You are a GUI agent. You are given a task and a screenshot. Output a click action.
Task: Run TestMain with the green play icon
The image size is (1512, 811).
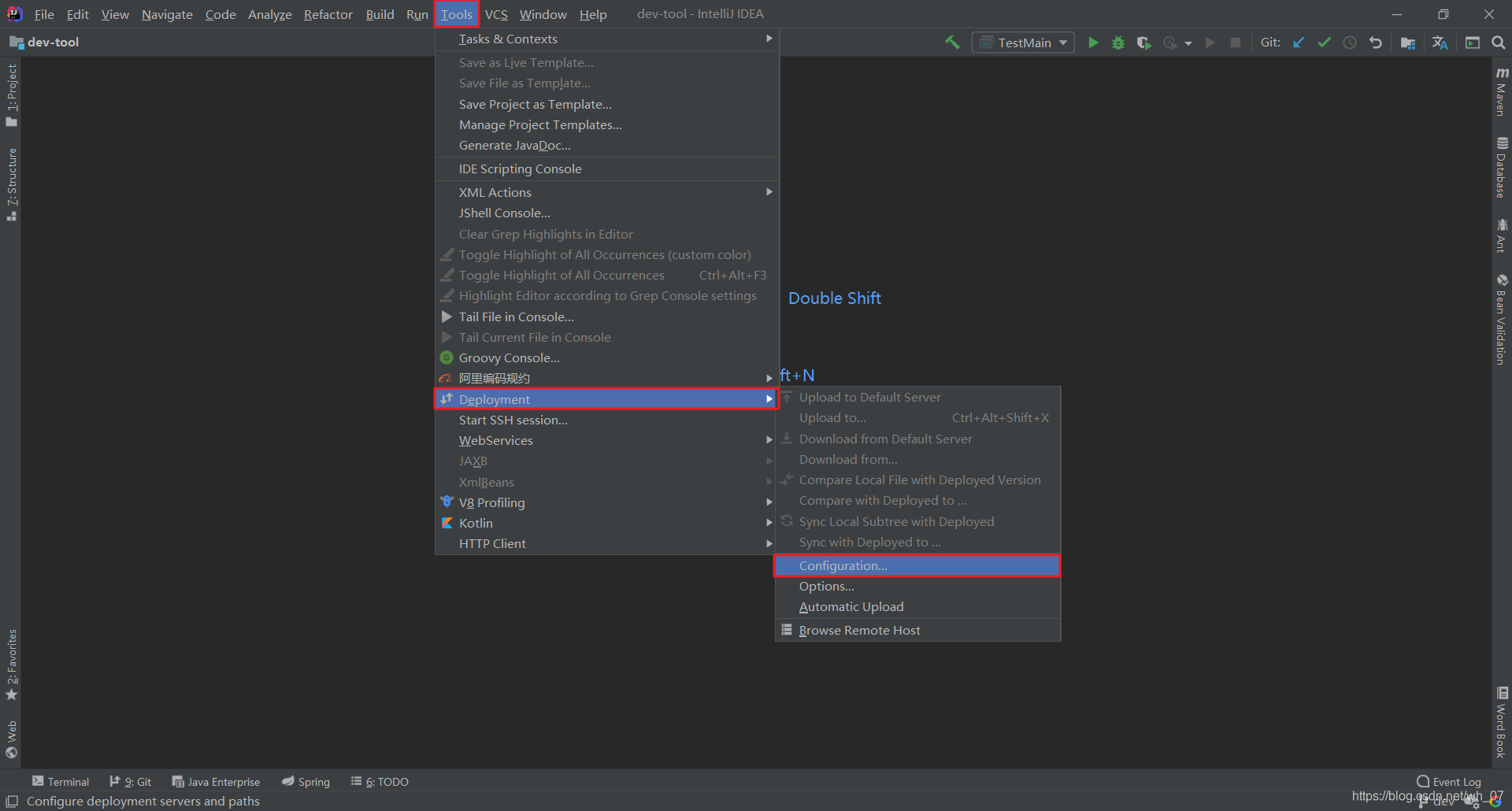pos(1093,43)
